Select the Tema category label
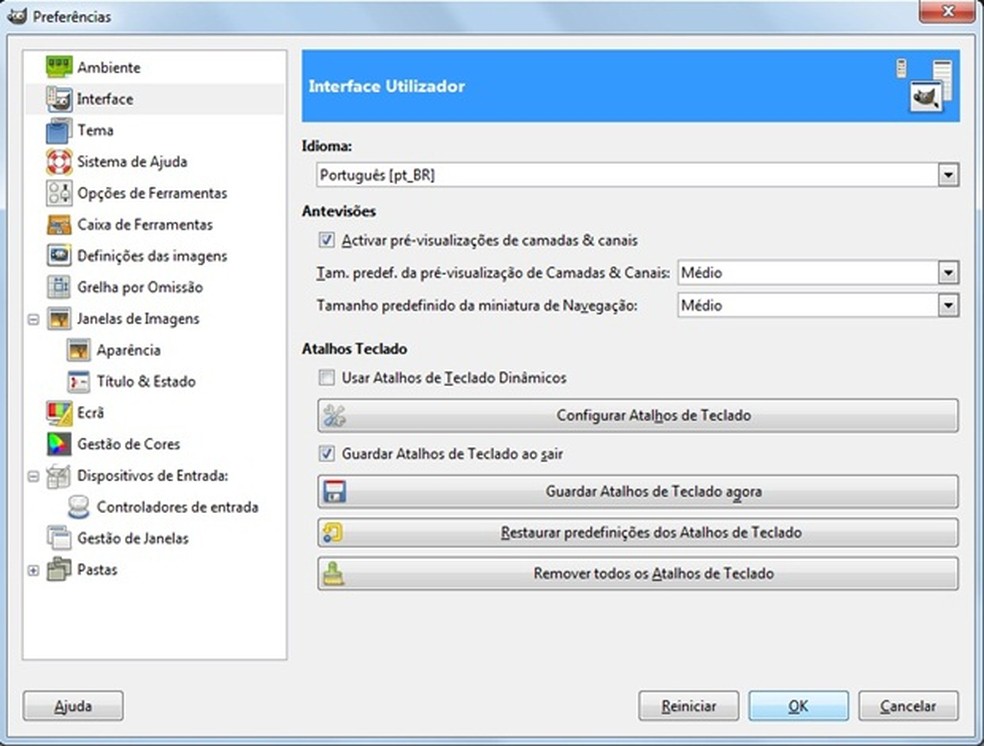 tap(95, 130)
